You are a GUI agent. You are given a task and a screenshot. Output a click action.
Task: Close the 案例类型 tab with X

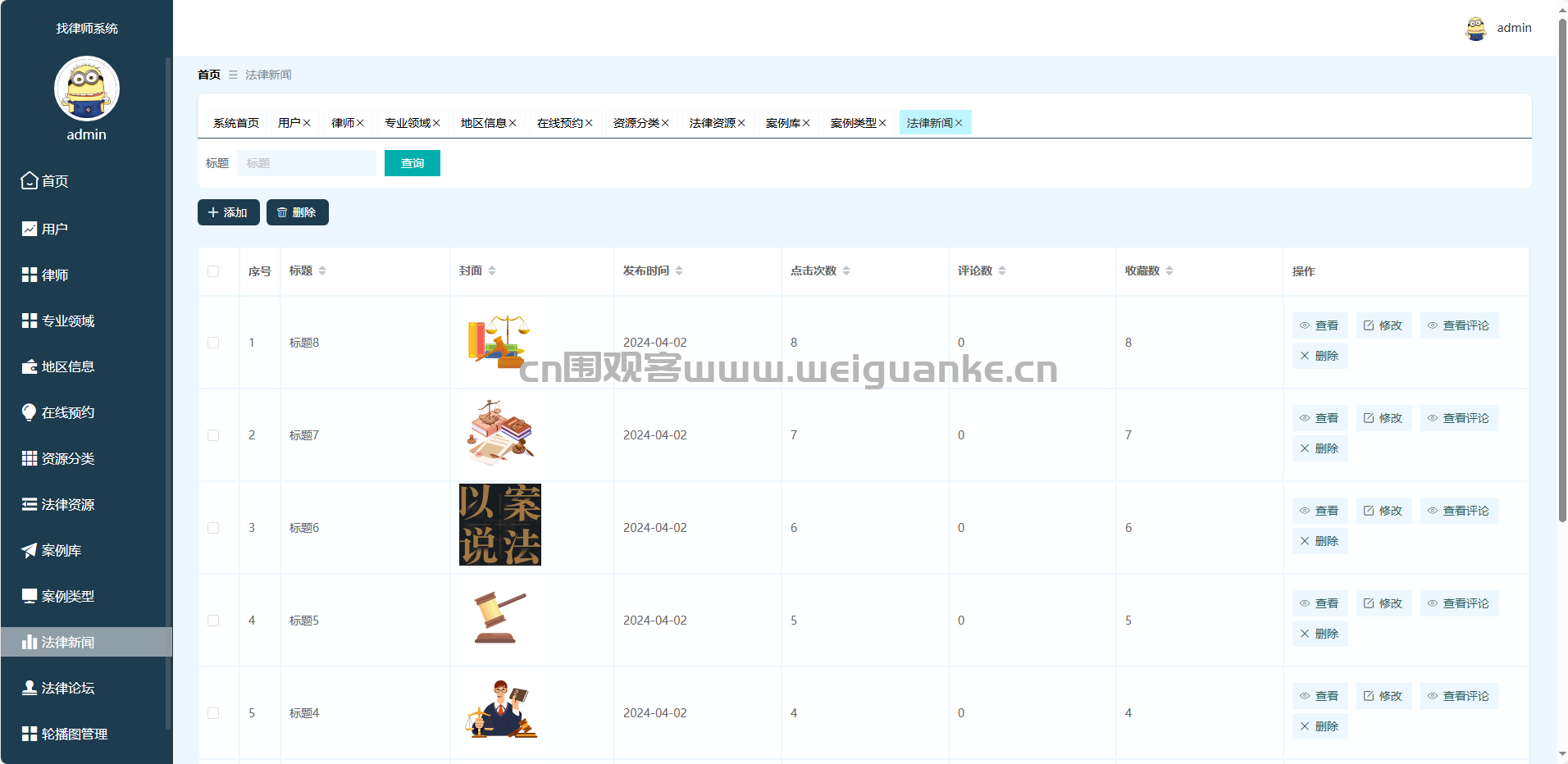882,123
